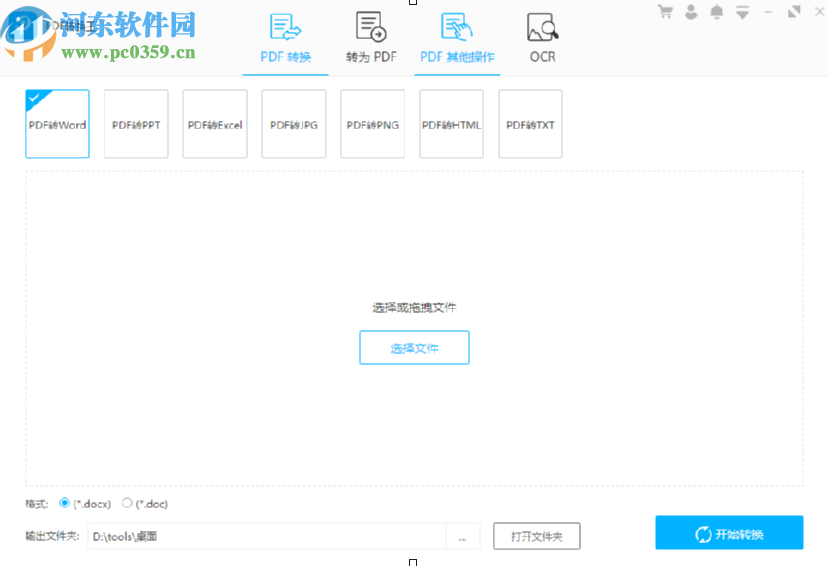Image resolution: width=828 pixels, height=566 pixels.
Task: Start conversion with 开始转换 button
Action: click(x=729, y=533)
